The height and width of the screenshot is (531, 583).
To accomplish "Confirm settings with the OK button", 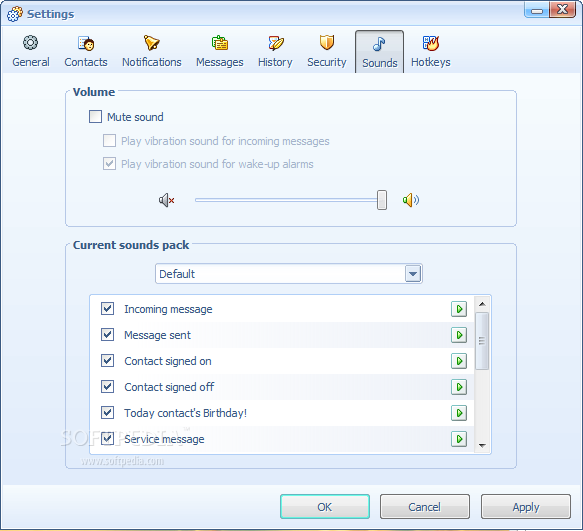I will tap(325, 506).
